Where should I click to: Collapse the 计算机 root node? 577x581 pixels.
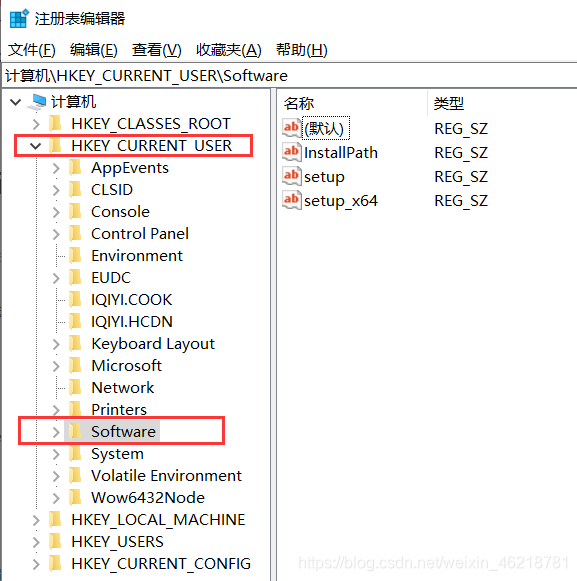click(16, 102)
